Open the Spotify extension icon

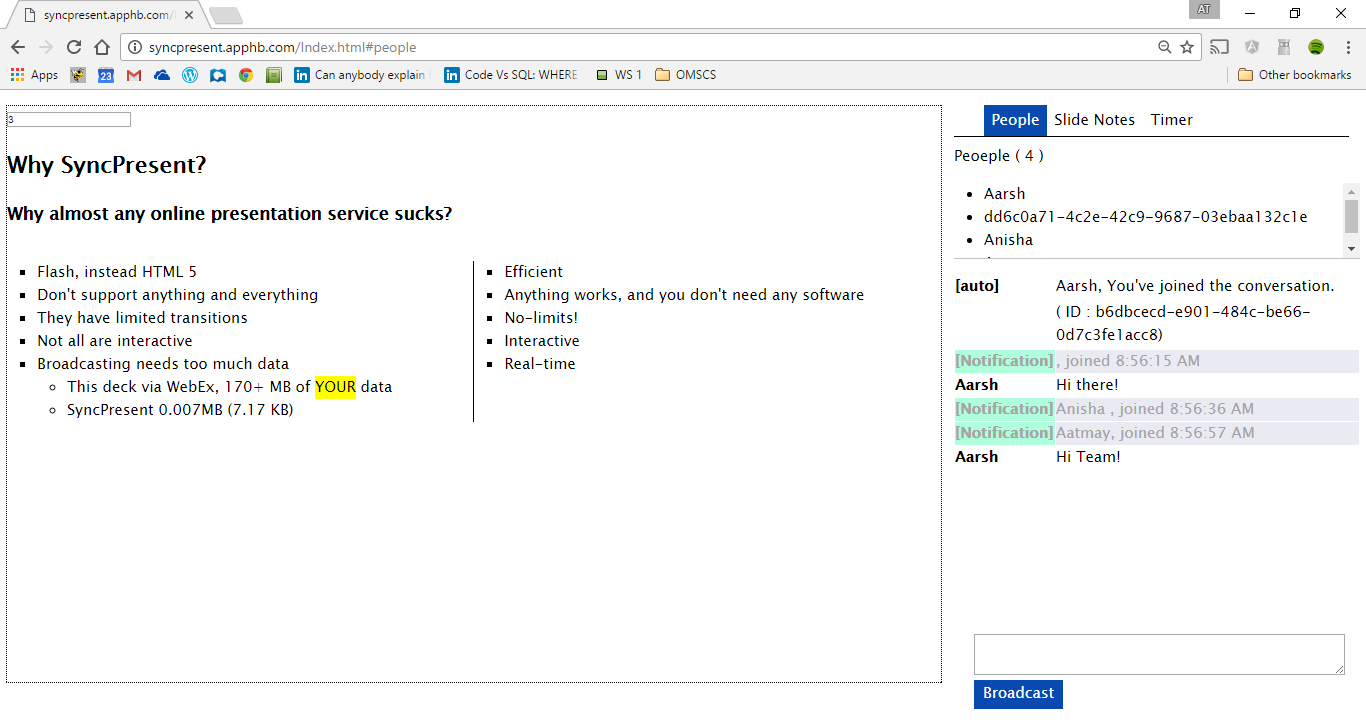[1316, 47]
